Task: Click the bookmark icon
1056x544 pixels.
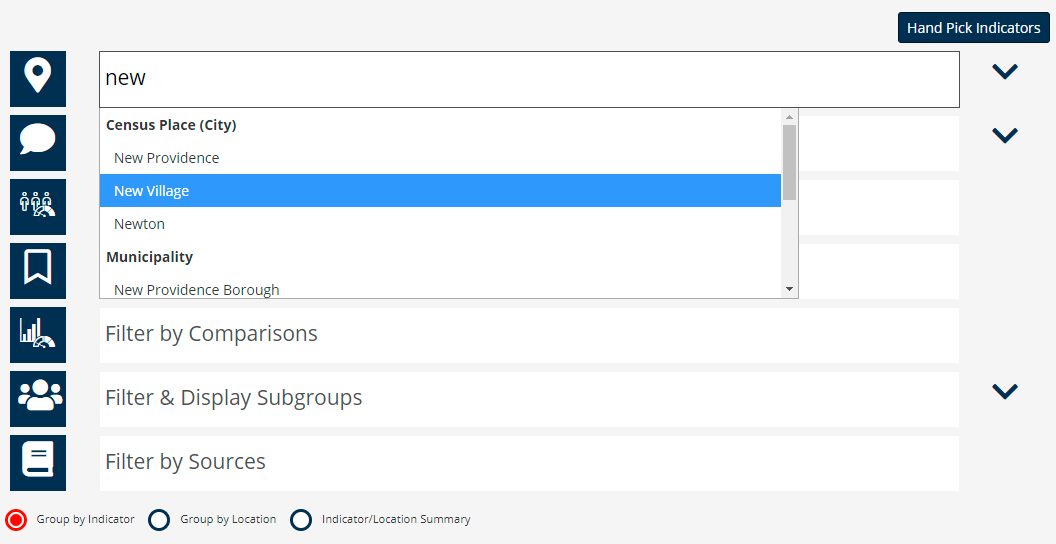Action: (x=38, y=271)
